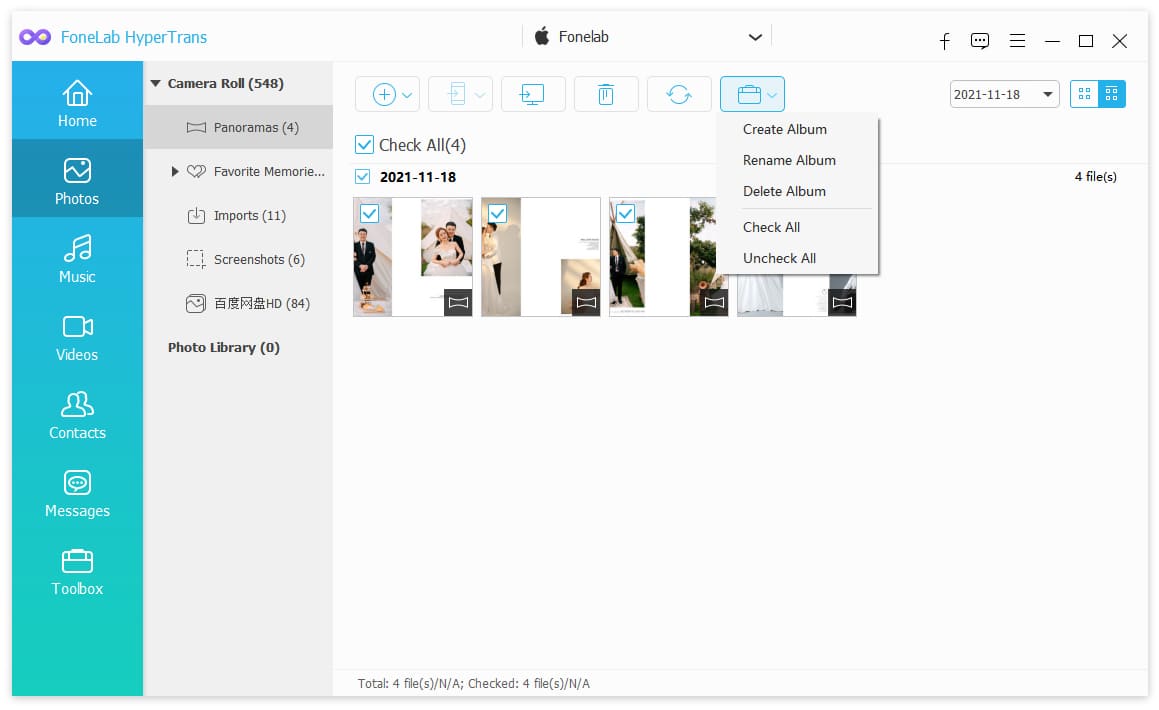
Task: Open the Toolbox sidebar item
Action: [x=77, y=572]
